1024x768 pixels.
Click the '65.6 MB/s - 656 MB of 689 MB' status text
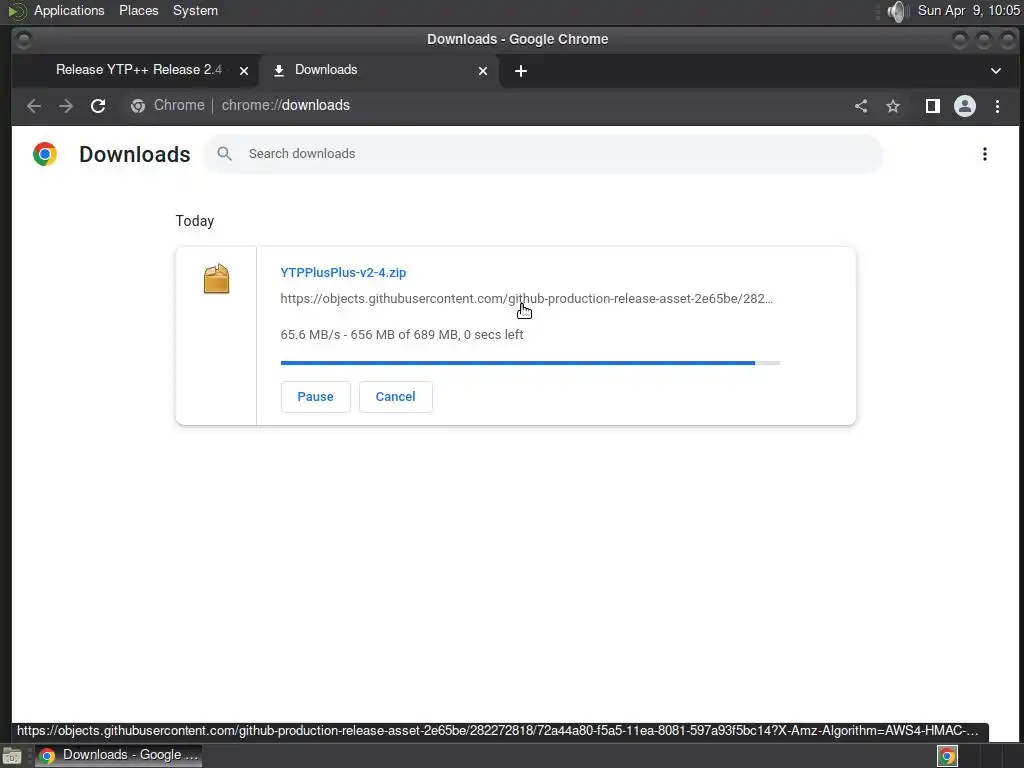click(402, 334)
